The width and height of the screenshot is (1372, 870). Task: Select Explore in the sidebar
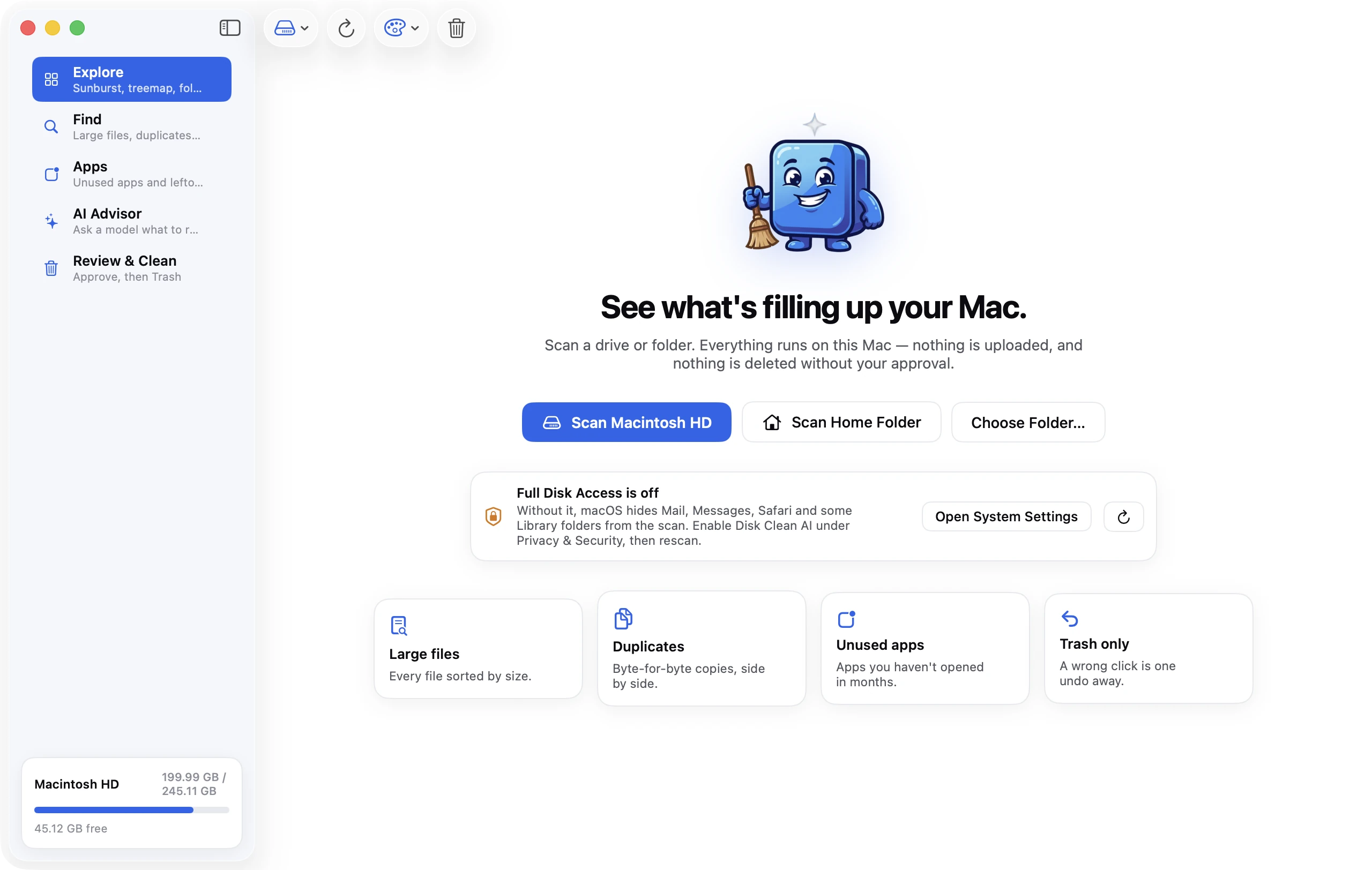click(x=132, y=79)
